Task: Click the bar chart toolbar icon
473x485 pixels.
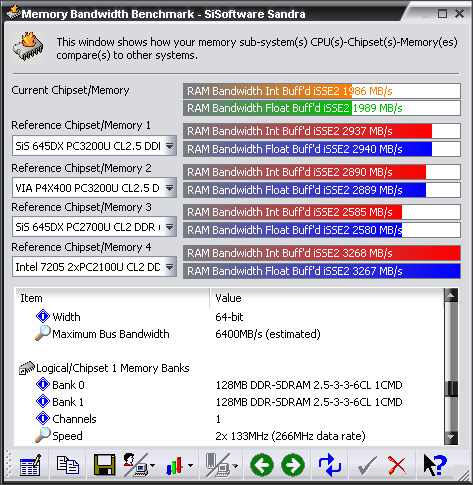Action: point(174,465)
